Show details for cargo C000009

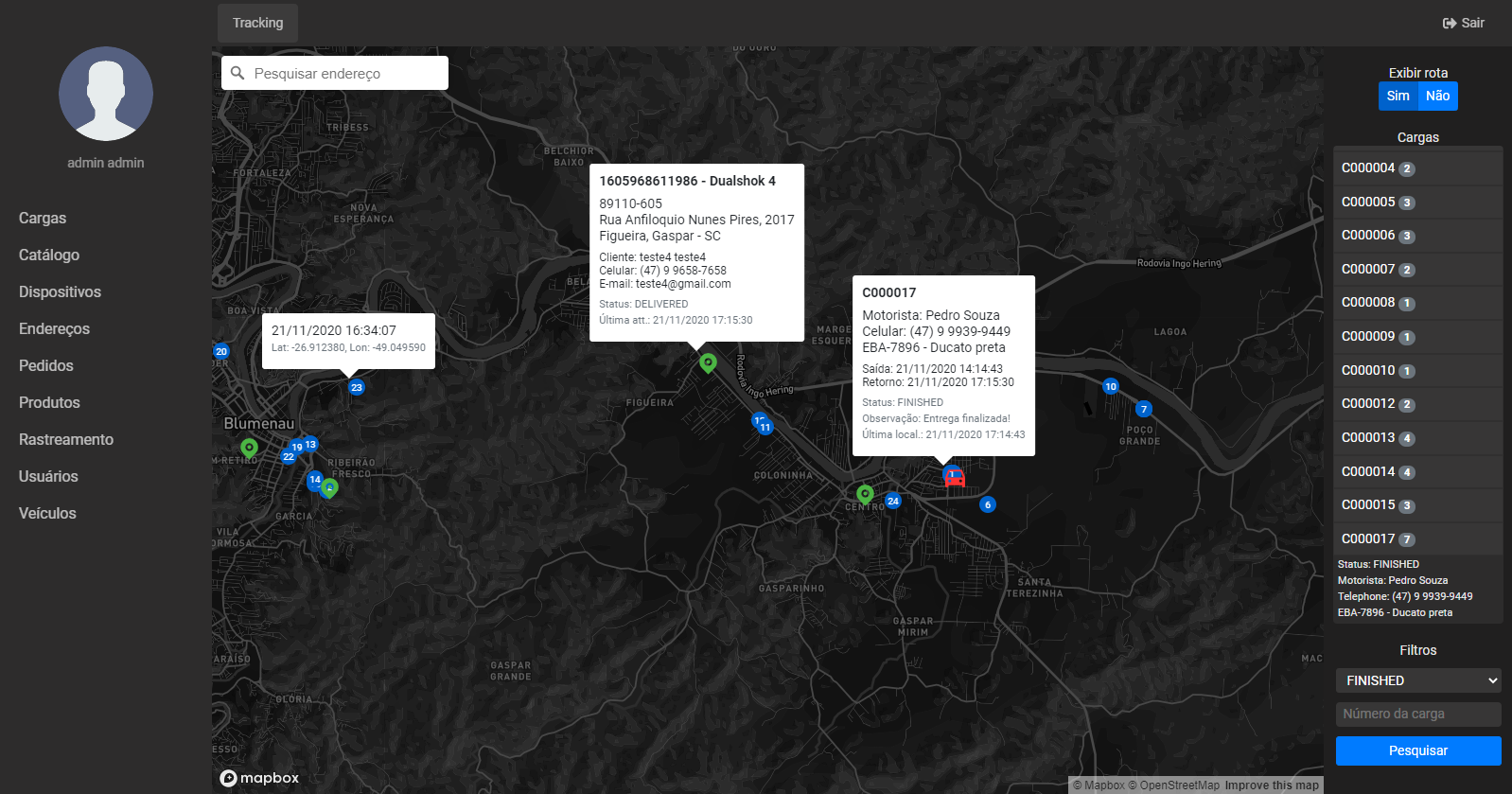[x=1418, y=336]
